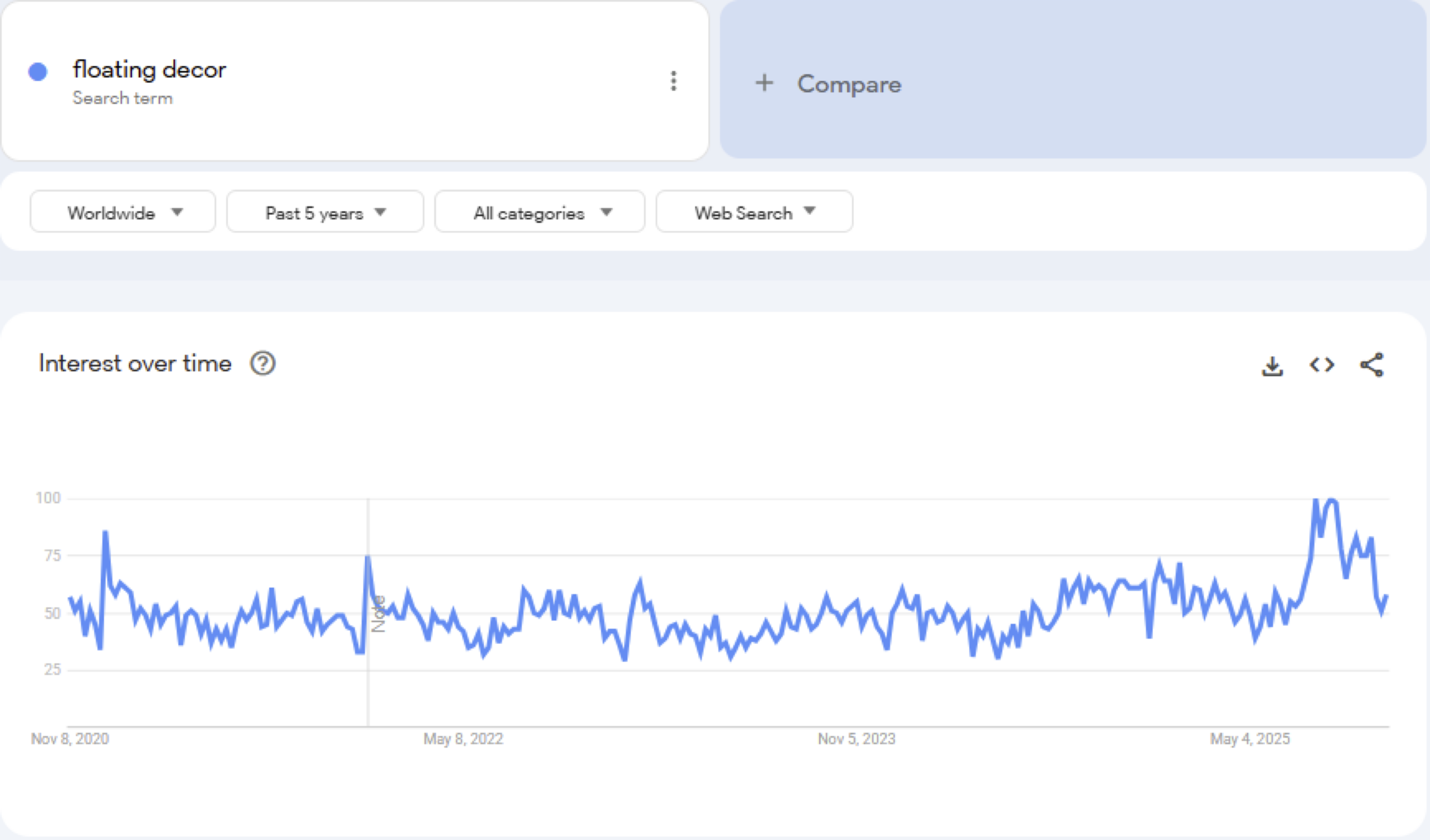1430x840 pixels.
Task: Click the Interest over time heading
Action: pyautogui.click(x=135, y=363)
